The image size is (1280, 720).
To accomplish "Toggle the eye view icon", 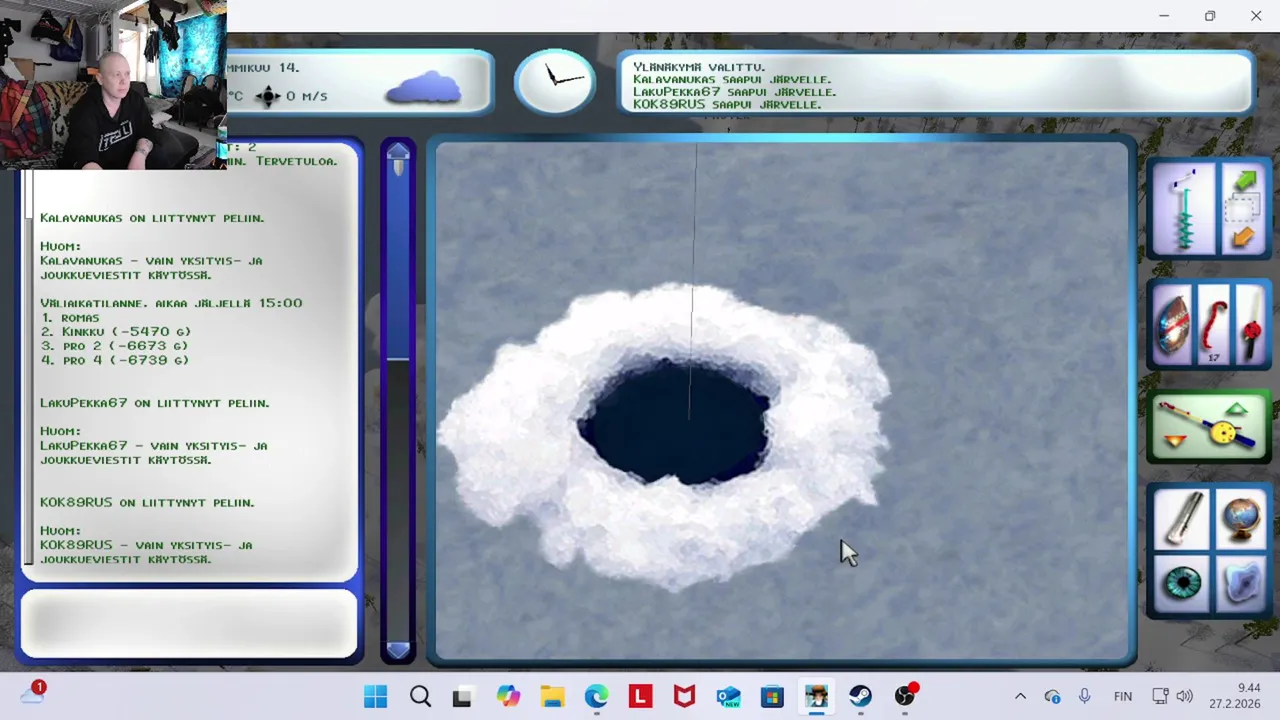I will tap(1183, 584).
